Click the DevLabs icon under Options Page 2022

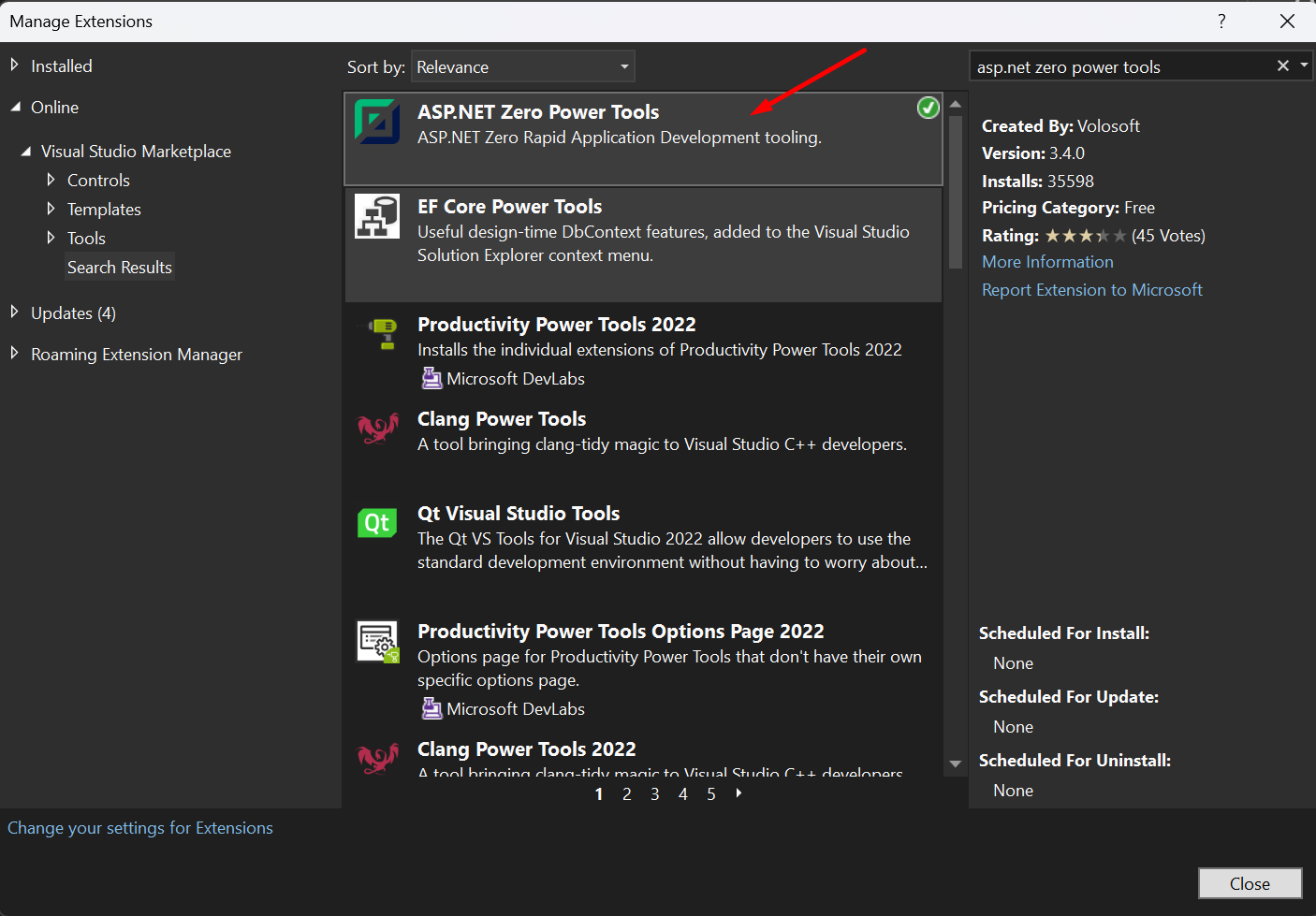431,708
